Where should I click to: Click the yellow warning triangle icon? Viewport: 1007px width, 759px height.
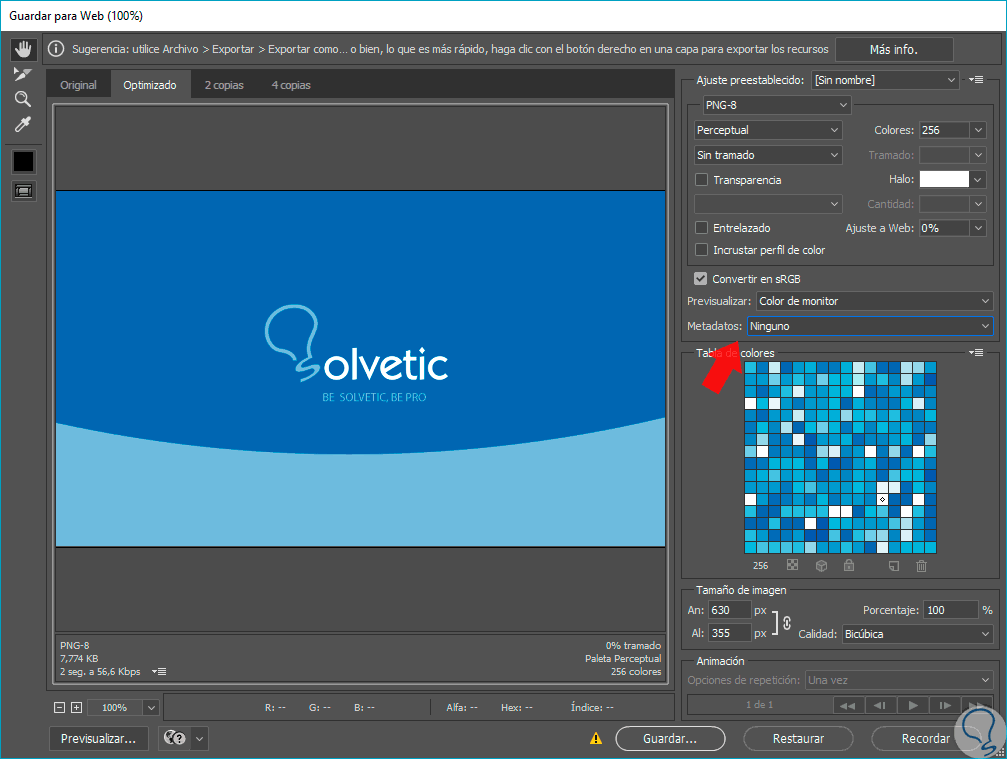596,738
